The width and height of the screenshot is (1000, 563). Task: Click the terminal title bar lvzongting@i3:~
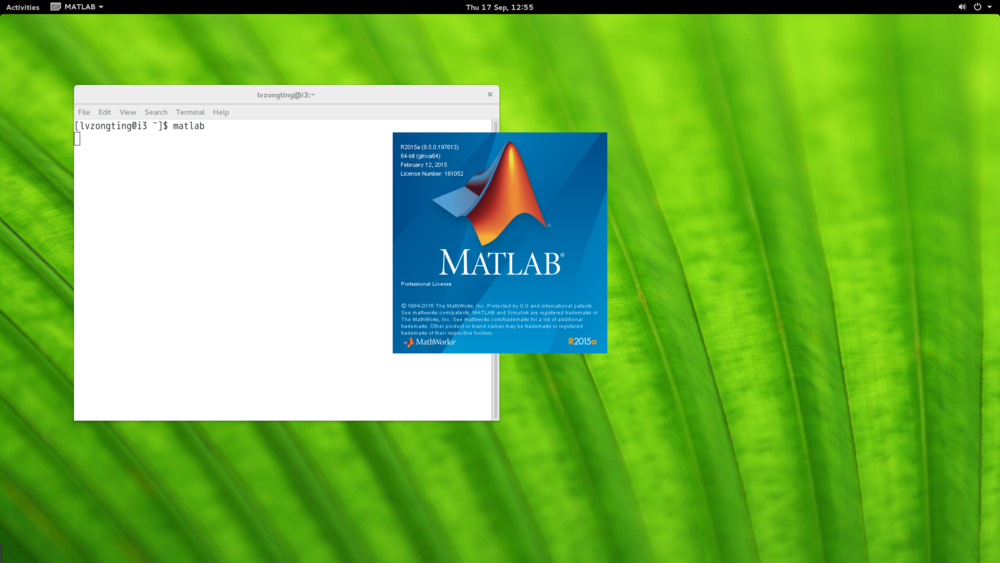[x=286, y=95]
